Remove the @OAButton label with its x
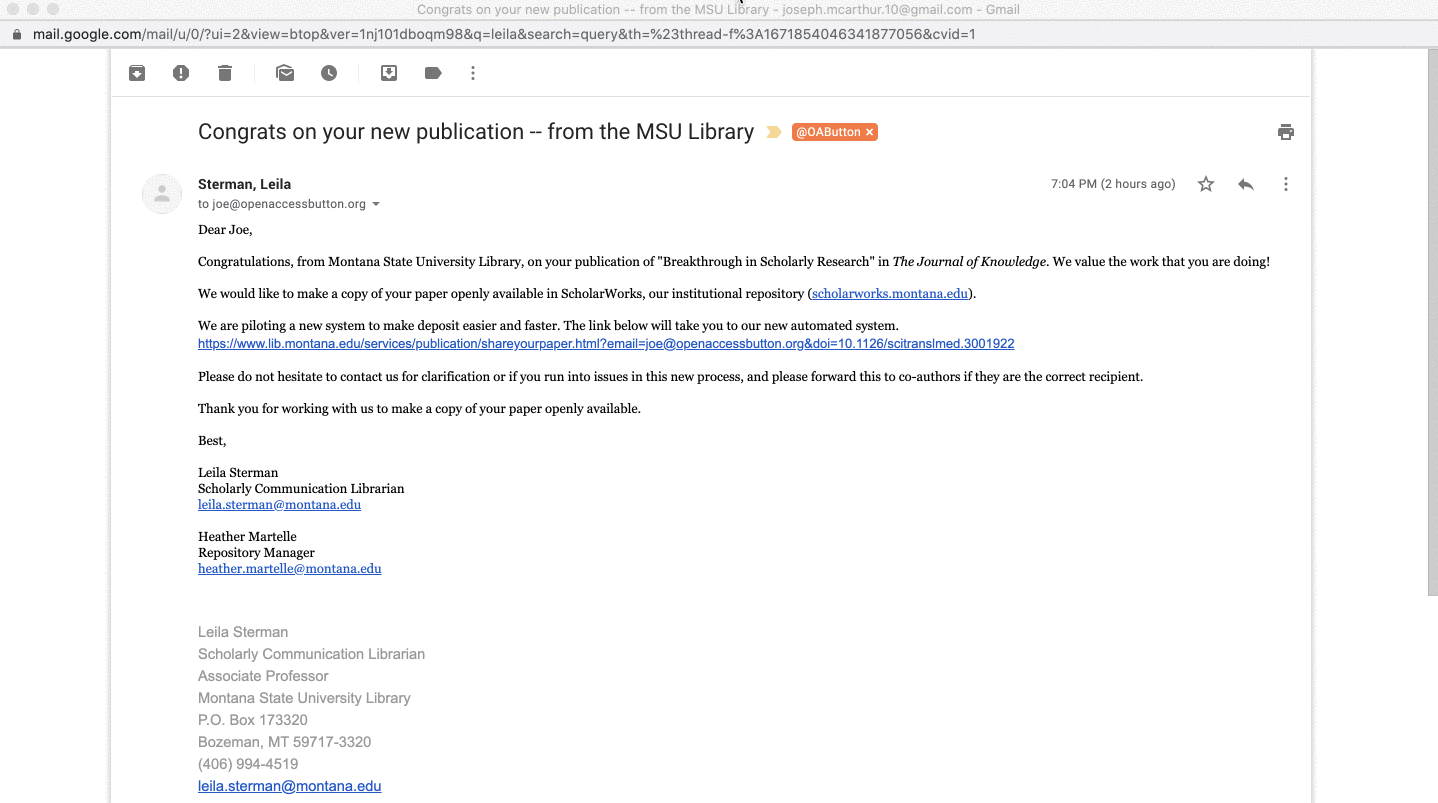1438x803 pixels. click(870, 132)
